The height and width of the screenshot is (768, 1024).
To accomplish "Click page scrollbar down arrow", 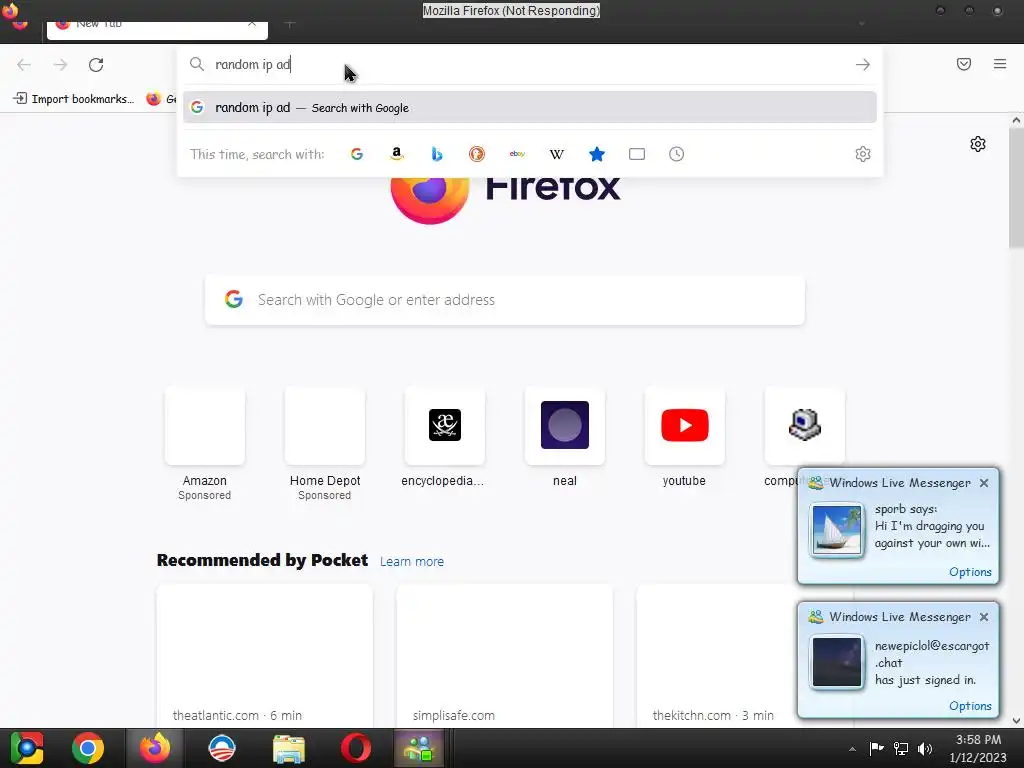I will click(1017, 721).
